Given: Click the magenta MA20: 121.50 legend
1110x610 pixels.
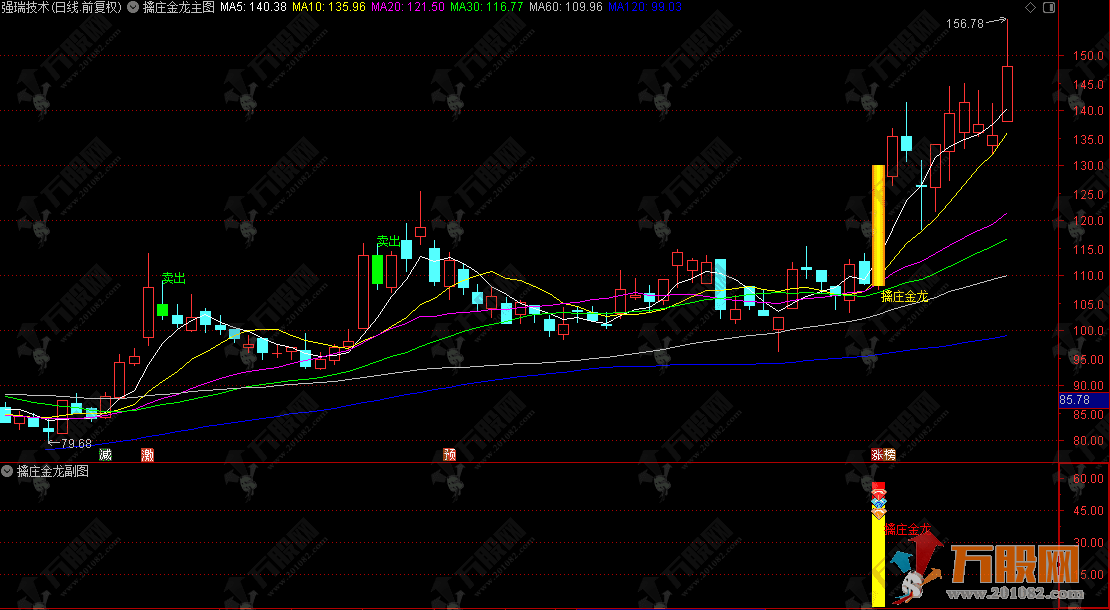Looking at the screenshot, I should (x=406, y=7).
